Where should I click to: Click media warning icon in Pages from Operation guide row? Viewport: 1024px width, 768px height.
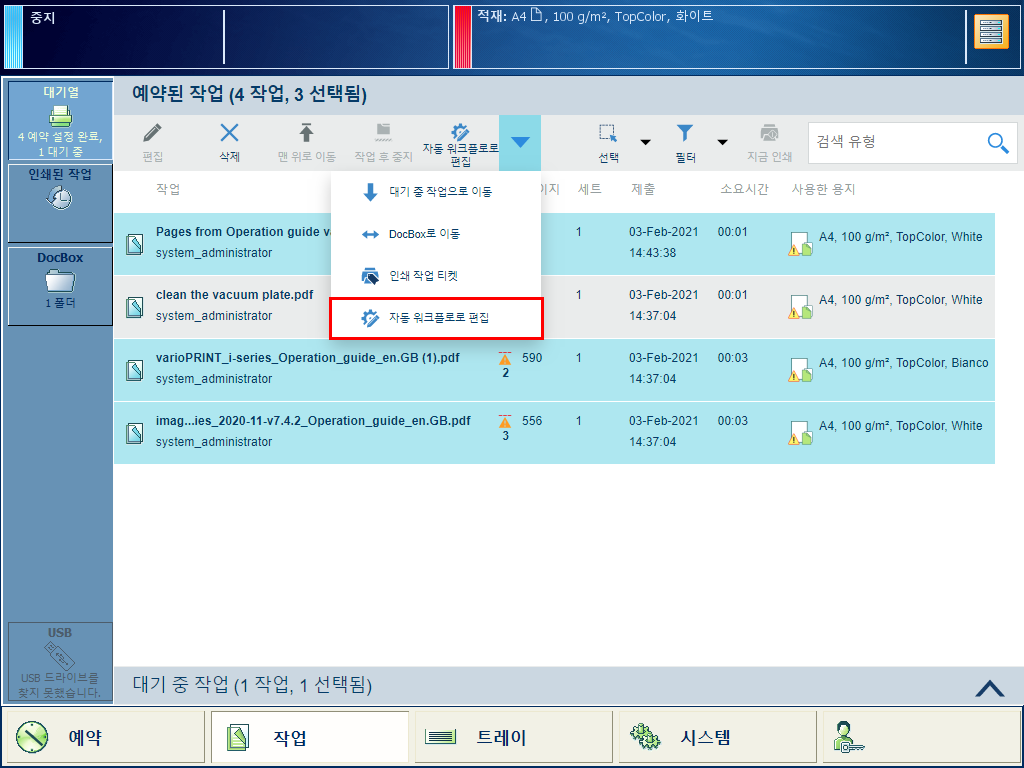coord(800,244)
